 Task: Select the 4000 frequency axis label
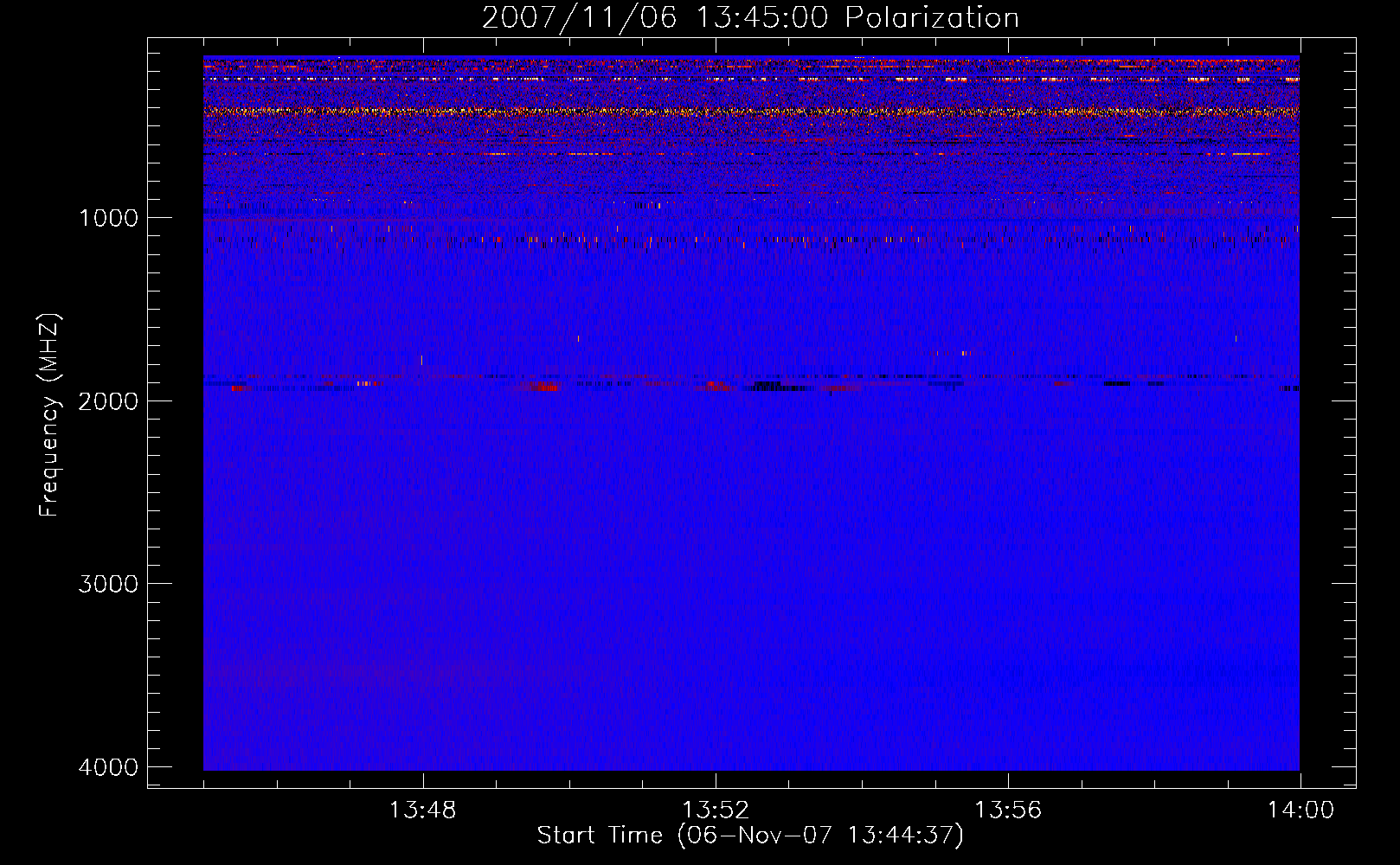(108, 767)
